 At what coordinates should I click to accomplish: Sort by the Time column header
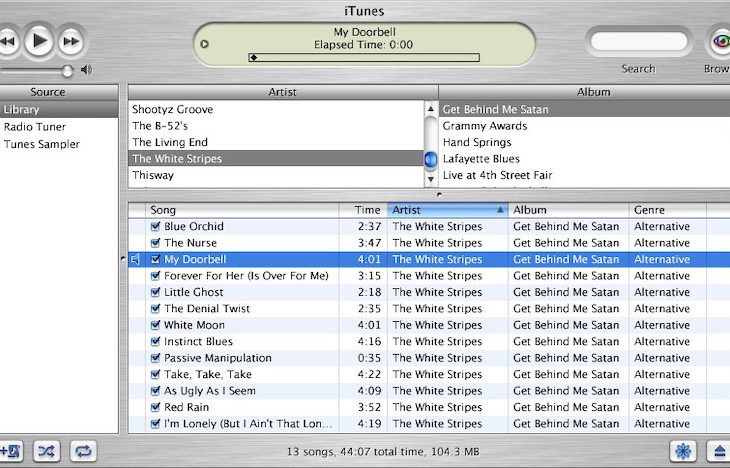pos(363,210)
